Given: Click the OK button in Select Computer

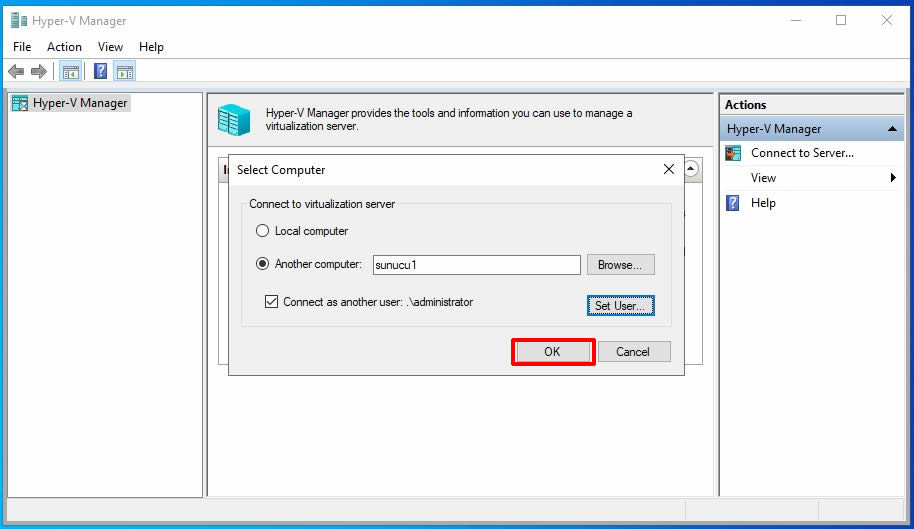Looking at the screenshot, I should (553, 352).
